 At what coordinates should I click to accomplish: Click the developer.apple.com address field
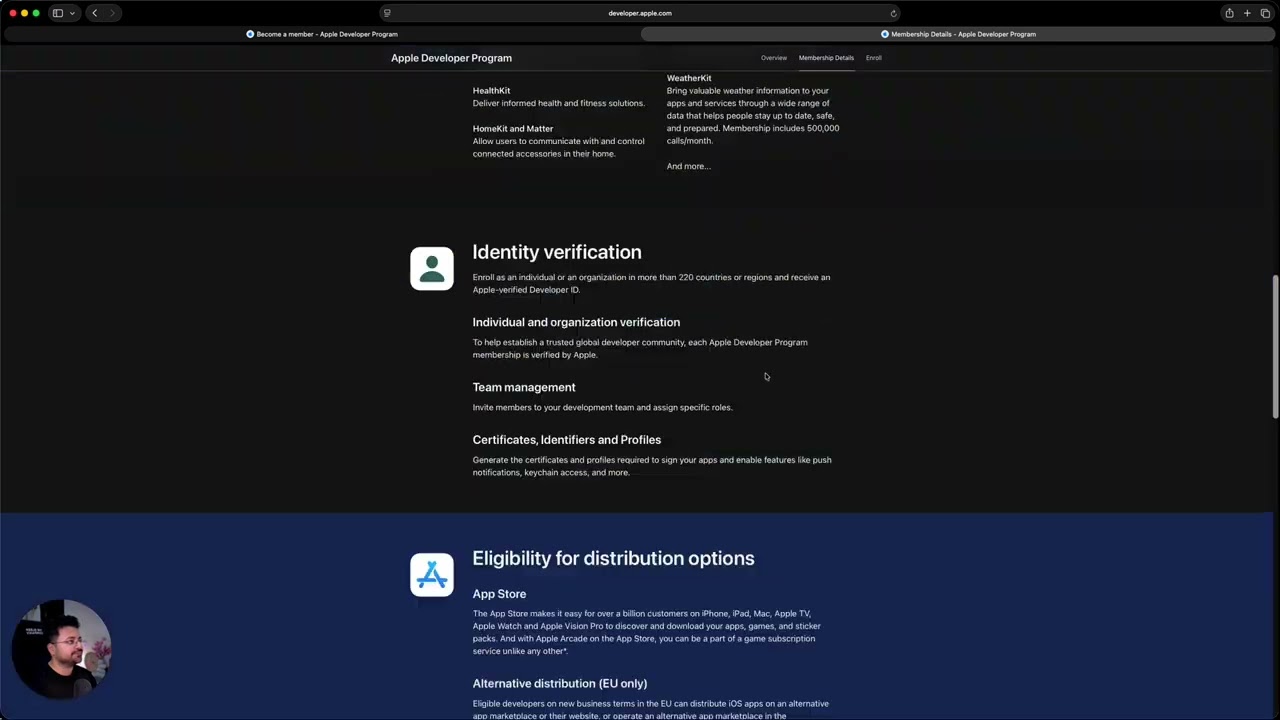pos(640,13)
